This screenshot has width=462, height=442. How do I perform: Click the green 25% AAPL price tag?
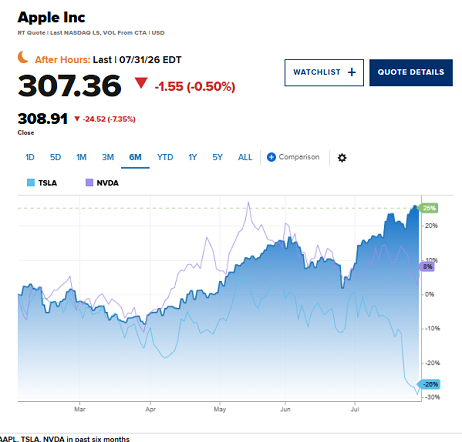pos(428,208)
